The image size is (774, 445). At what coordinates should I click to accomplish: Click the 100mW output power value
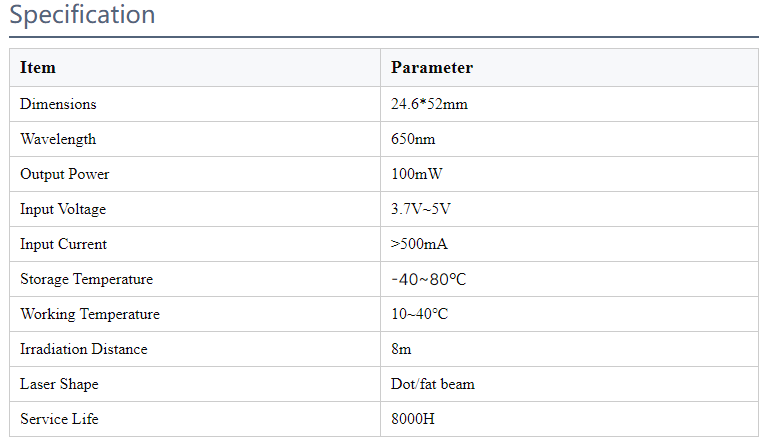[417, 174]
